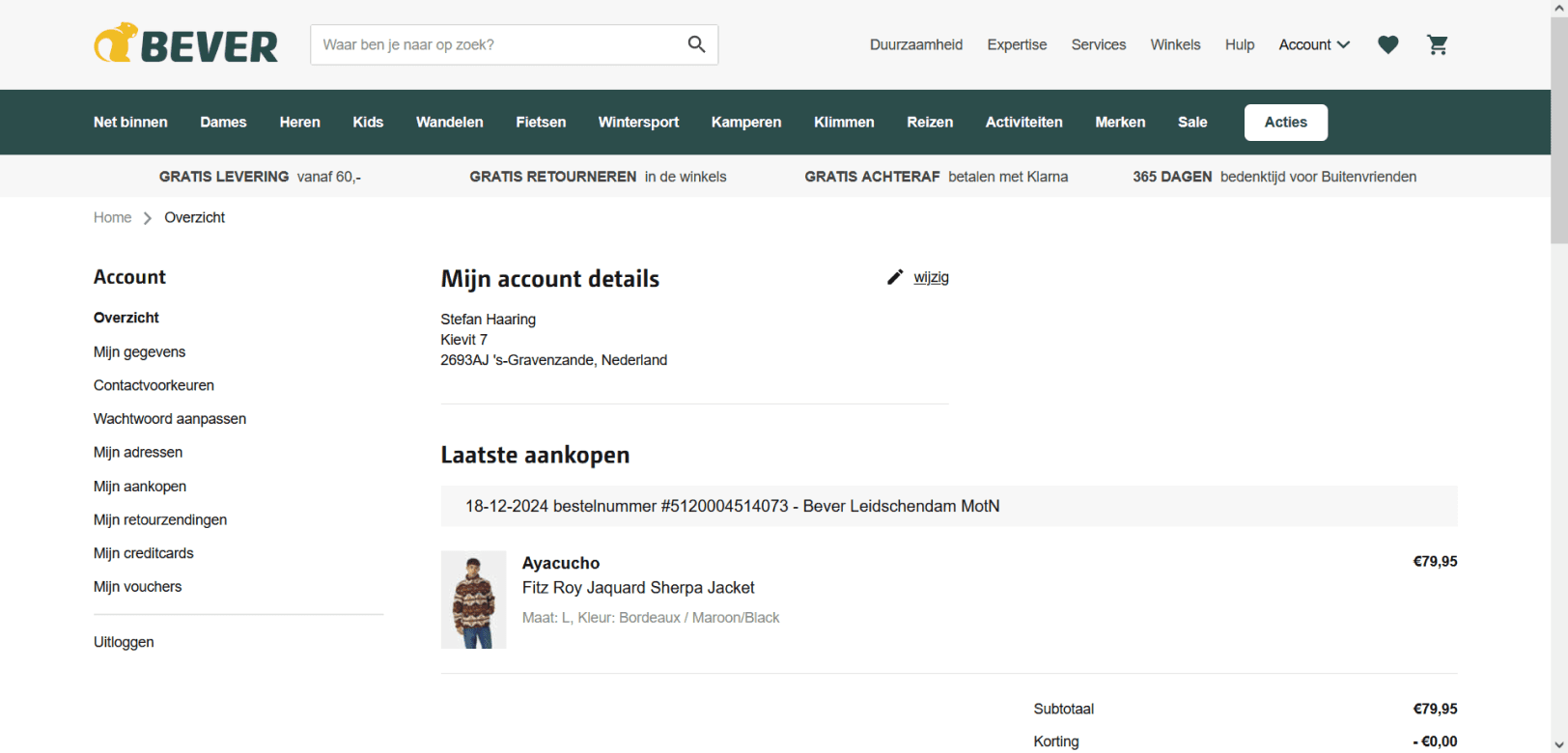Click Subtotaal label
Screen dimensions: 1568x753
click(1063, 709)
